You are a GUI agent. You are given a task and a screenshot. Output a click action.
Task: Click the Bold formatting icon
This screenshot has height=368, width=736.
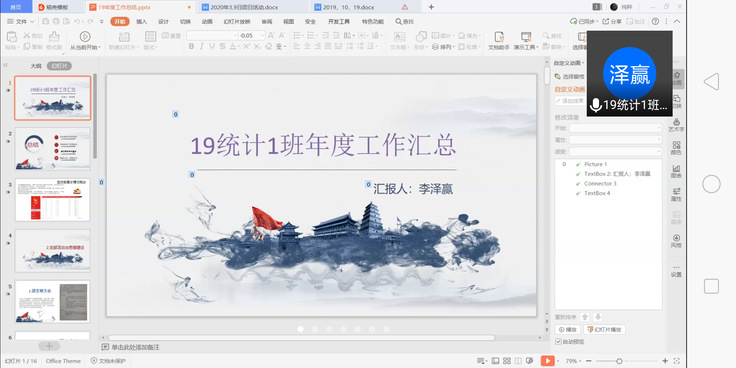191,46
